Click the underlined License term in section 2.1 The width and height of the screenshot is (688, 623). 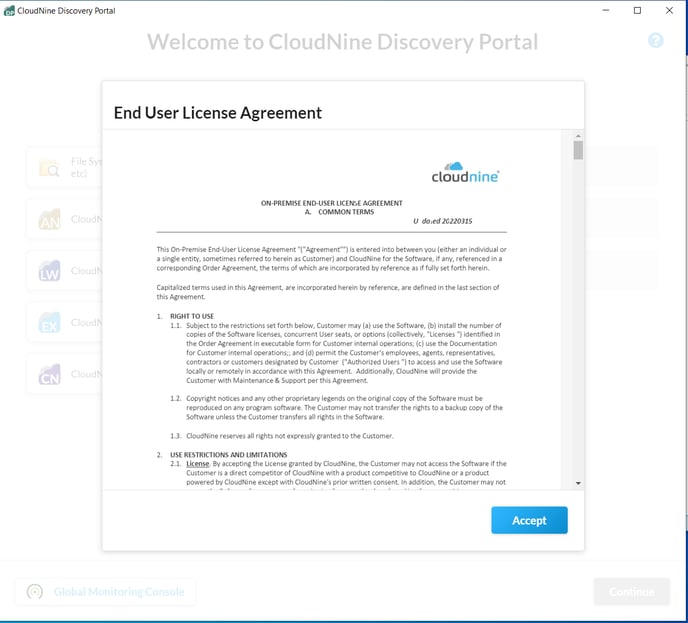198,464
